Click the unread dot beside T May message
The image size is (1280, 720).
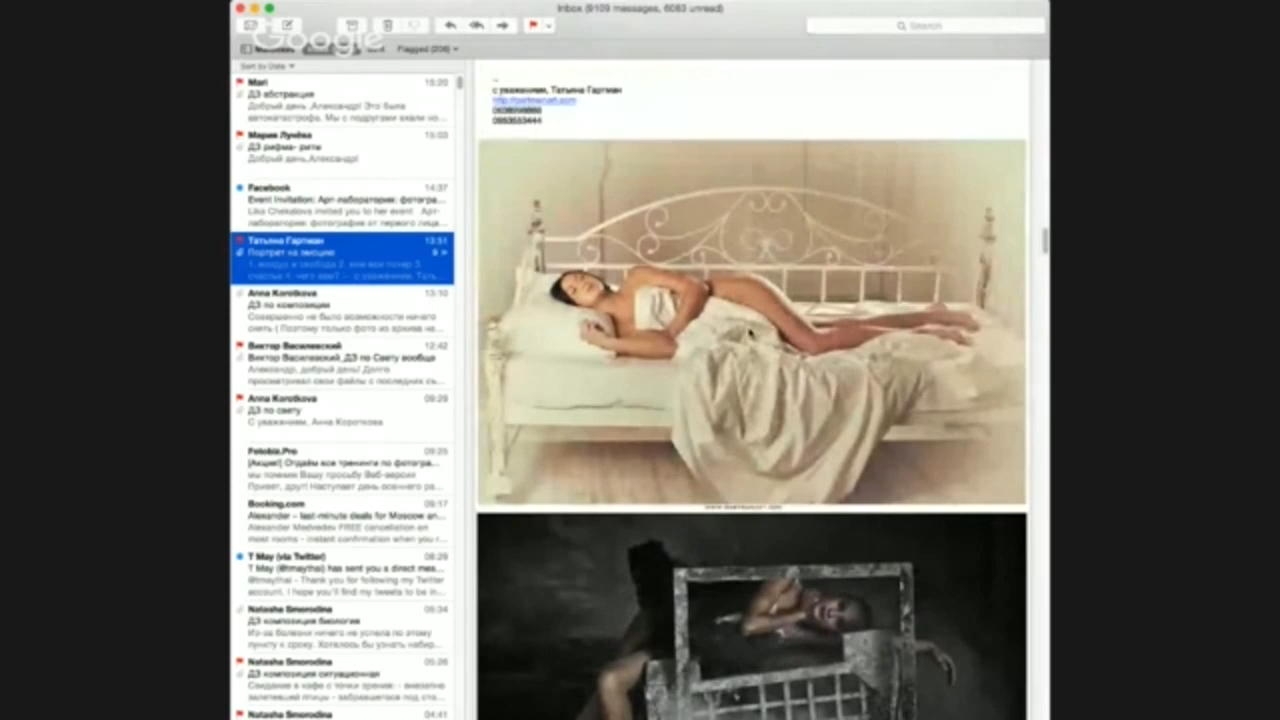(x=240, y=556)
